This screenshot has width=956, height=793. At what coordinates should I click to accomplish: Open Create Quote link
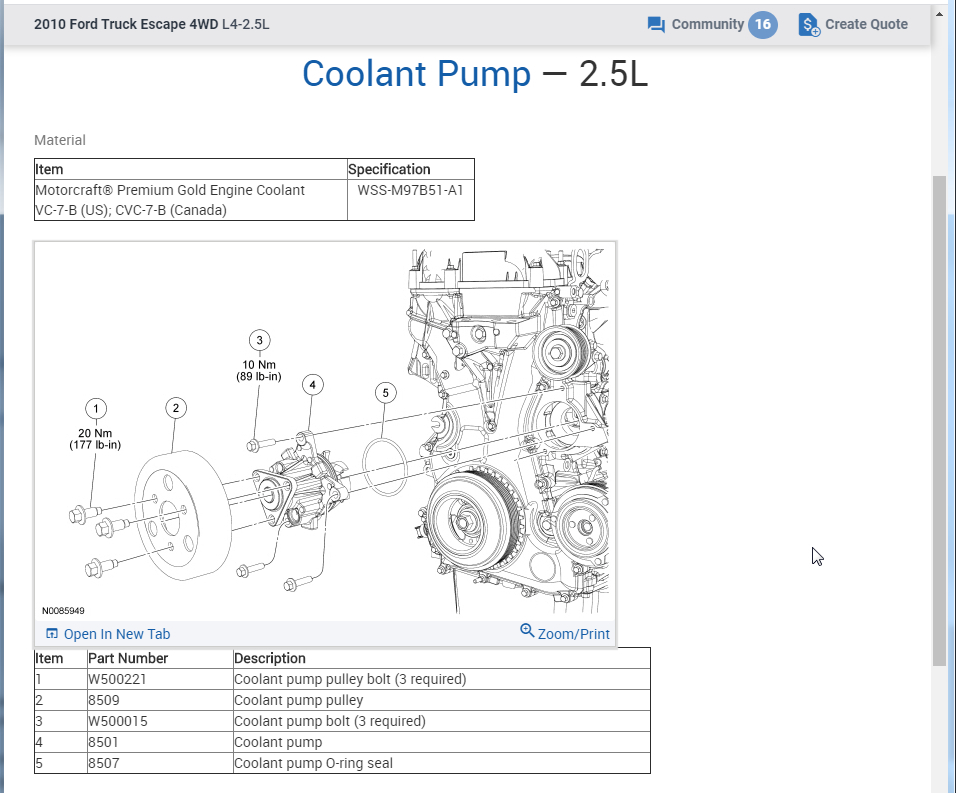866,24
